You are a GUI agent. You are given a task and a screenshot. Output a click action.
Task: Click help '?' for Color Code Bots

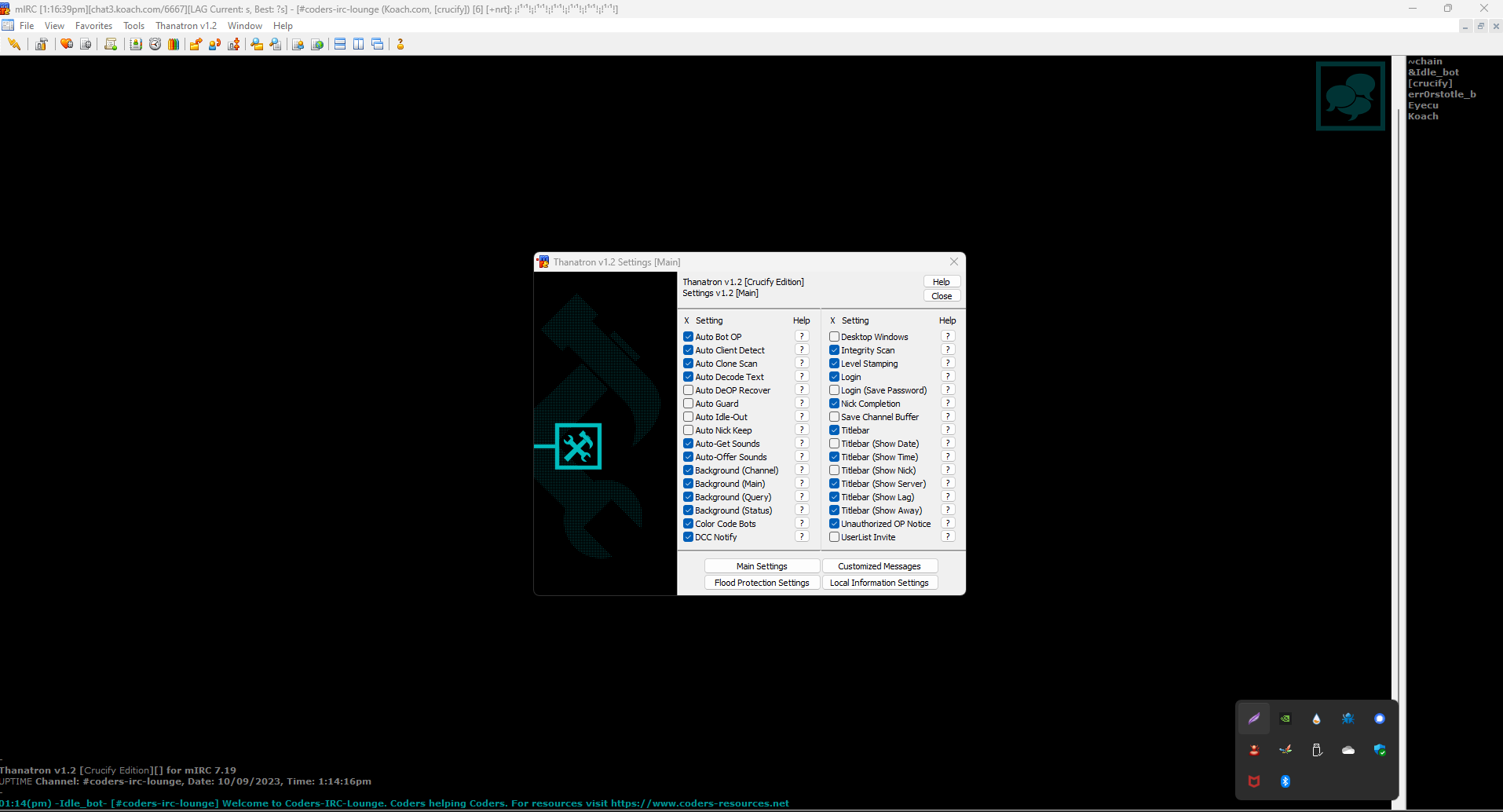coord(802,523)
